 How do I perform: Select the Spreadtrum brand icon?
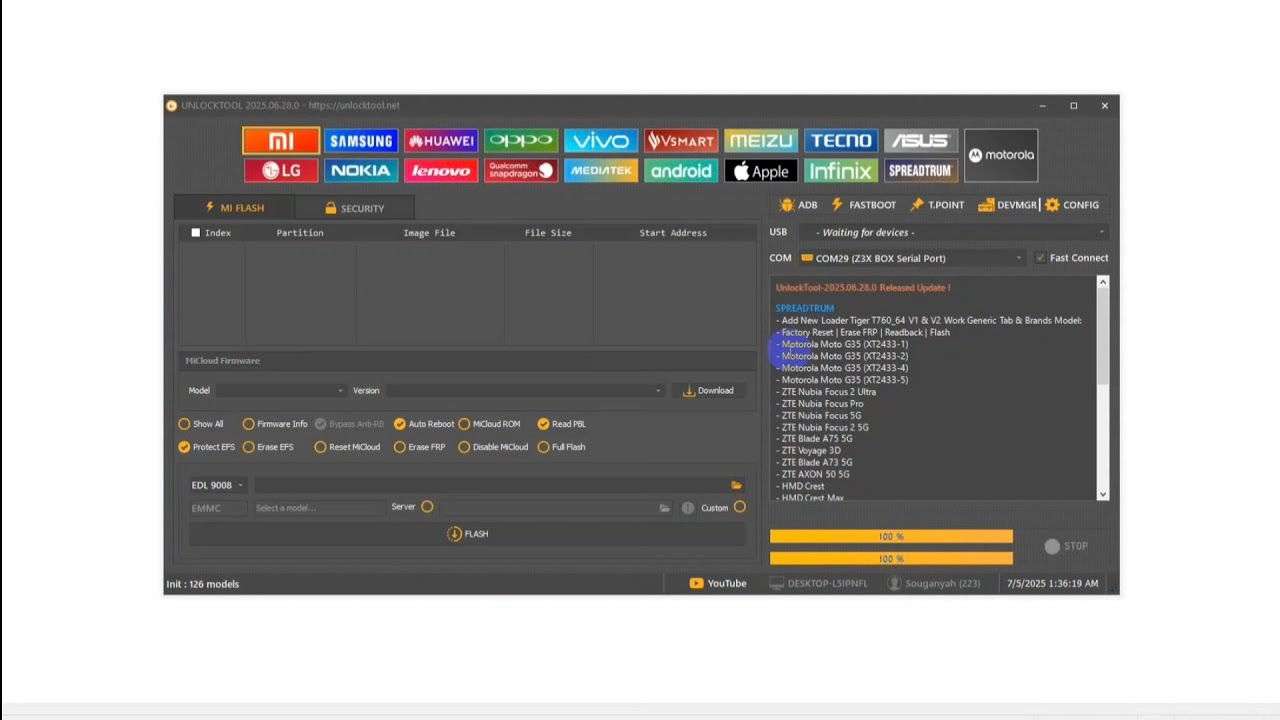(x=921, y=171)
